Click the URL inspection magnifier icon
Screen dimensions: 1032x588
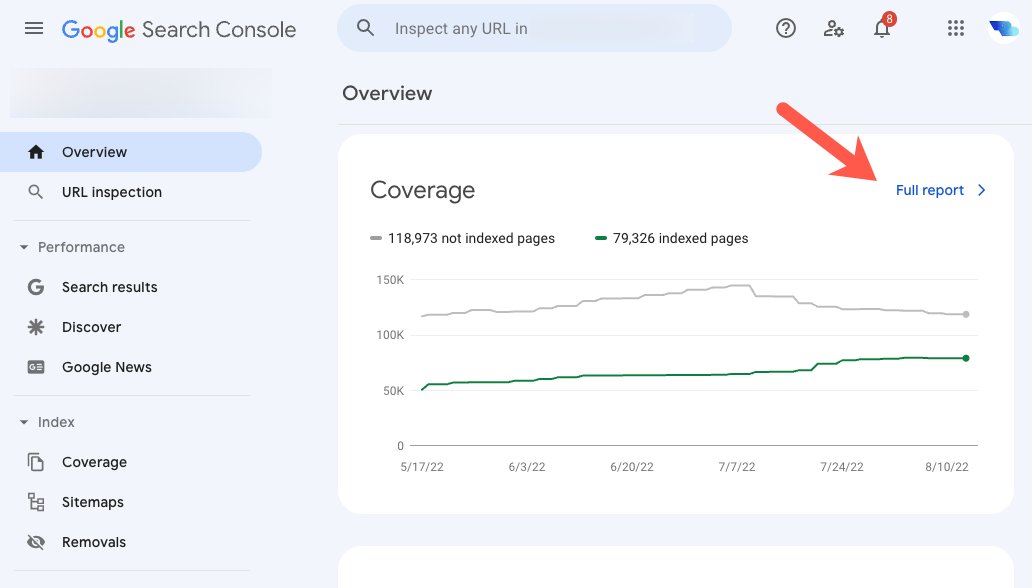pyautogui.click(x=36, y=192)
